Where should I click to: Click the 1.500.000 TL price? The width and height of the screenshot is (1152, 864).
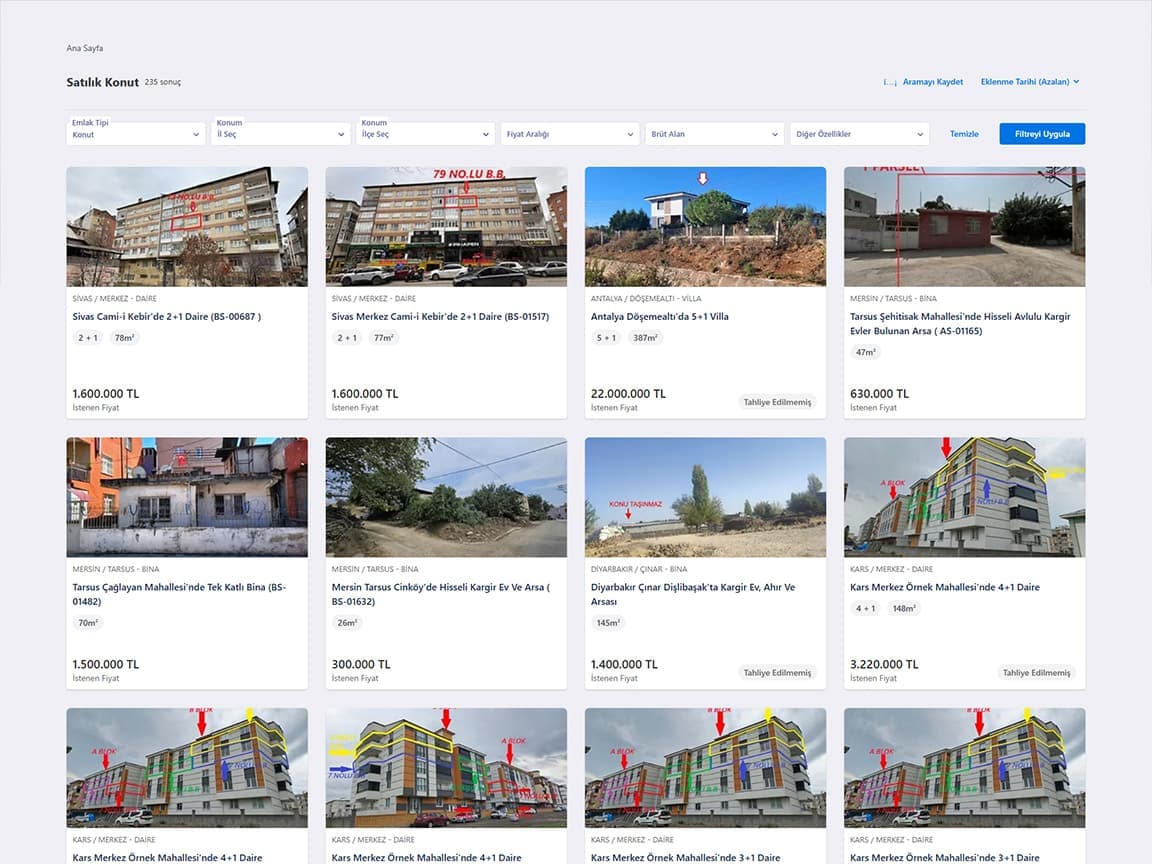coord(106,664)
